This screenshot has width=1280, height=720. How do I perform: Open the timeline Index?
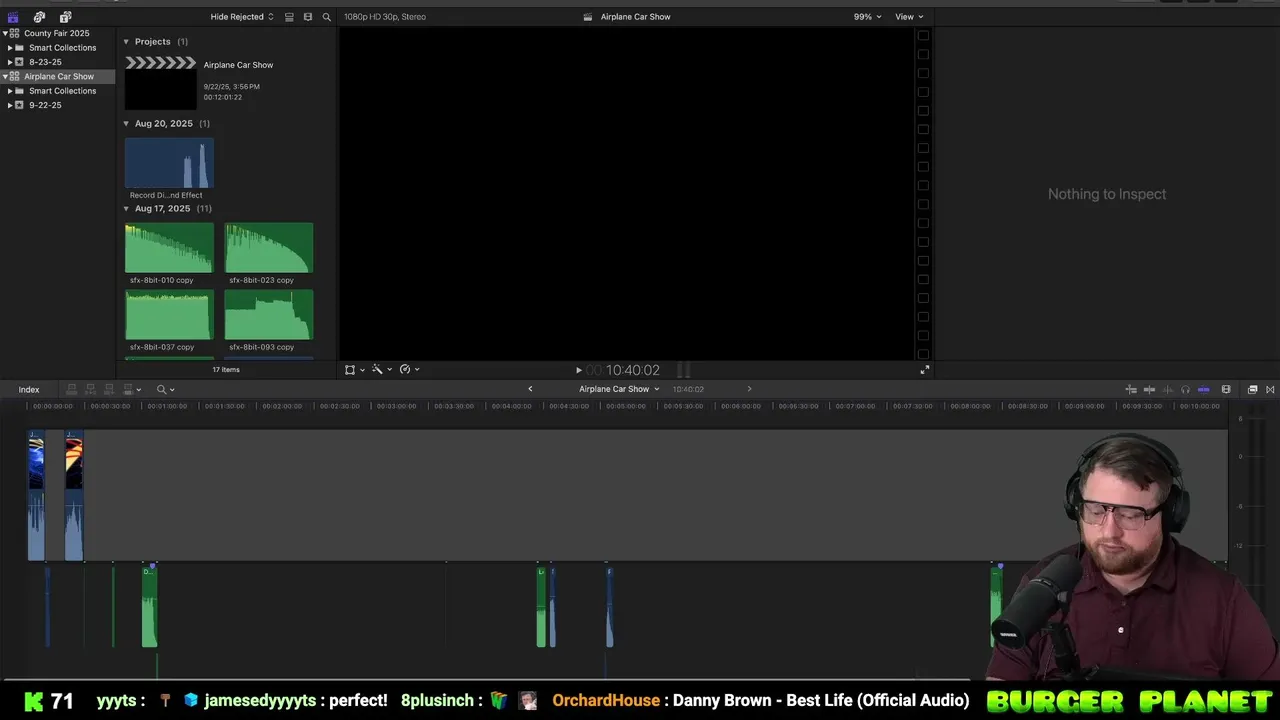tap(29, 389)
